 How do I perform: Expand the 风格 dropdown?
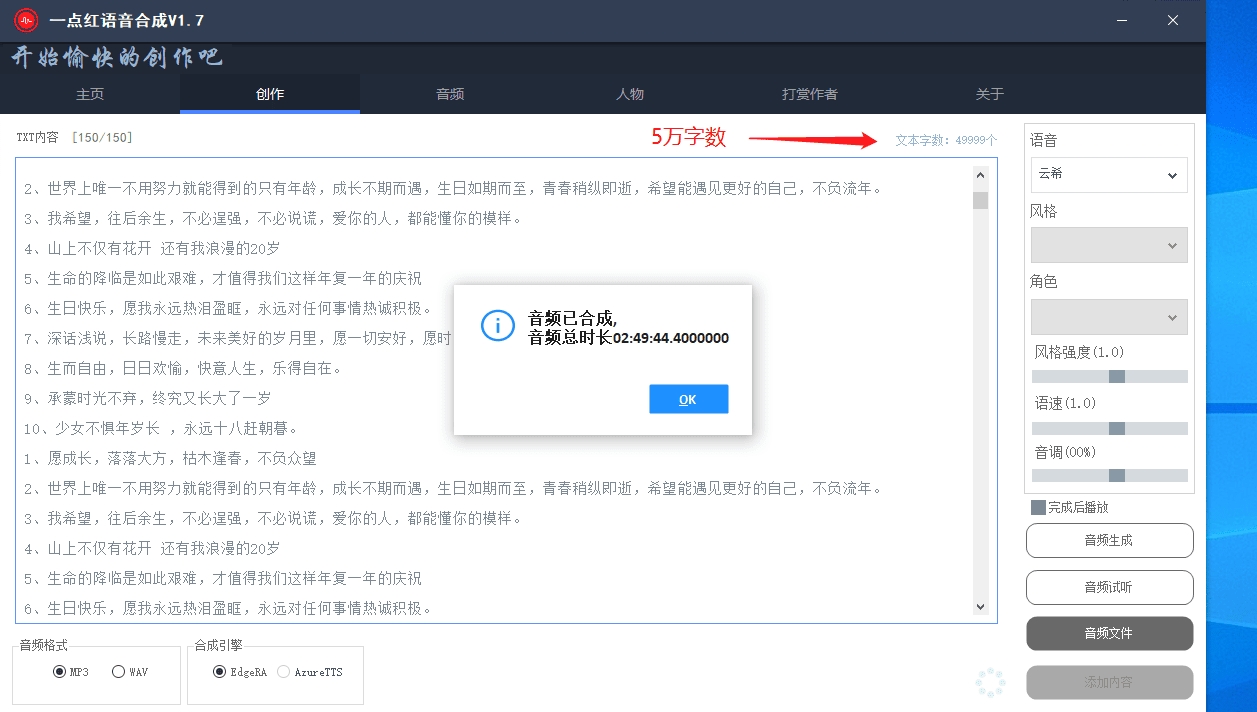1109,245
